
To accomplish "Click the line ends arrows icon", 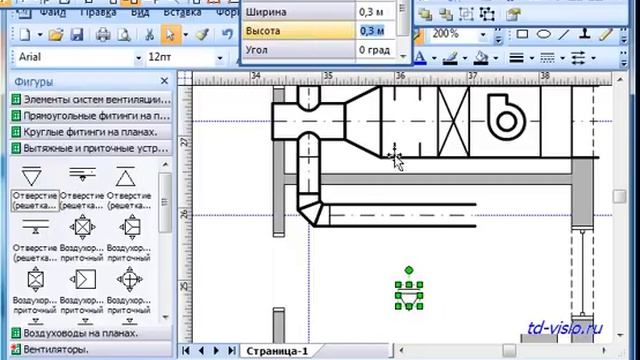I will [x=578, y=58].
